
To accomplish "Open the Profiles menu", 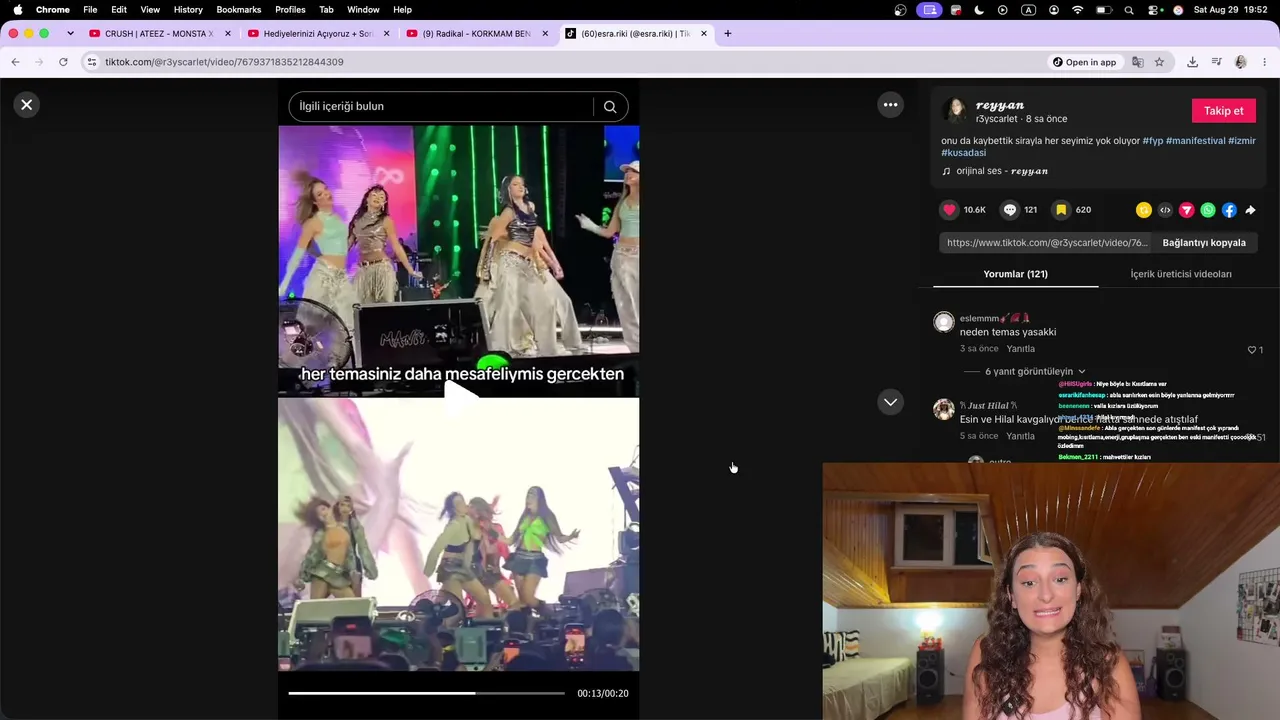I will coord(290,10).
